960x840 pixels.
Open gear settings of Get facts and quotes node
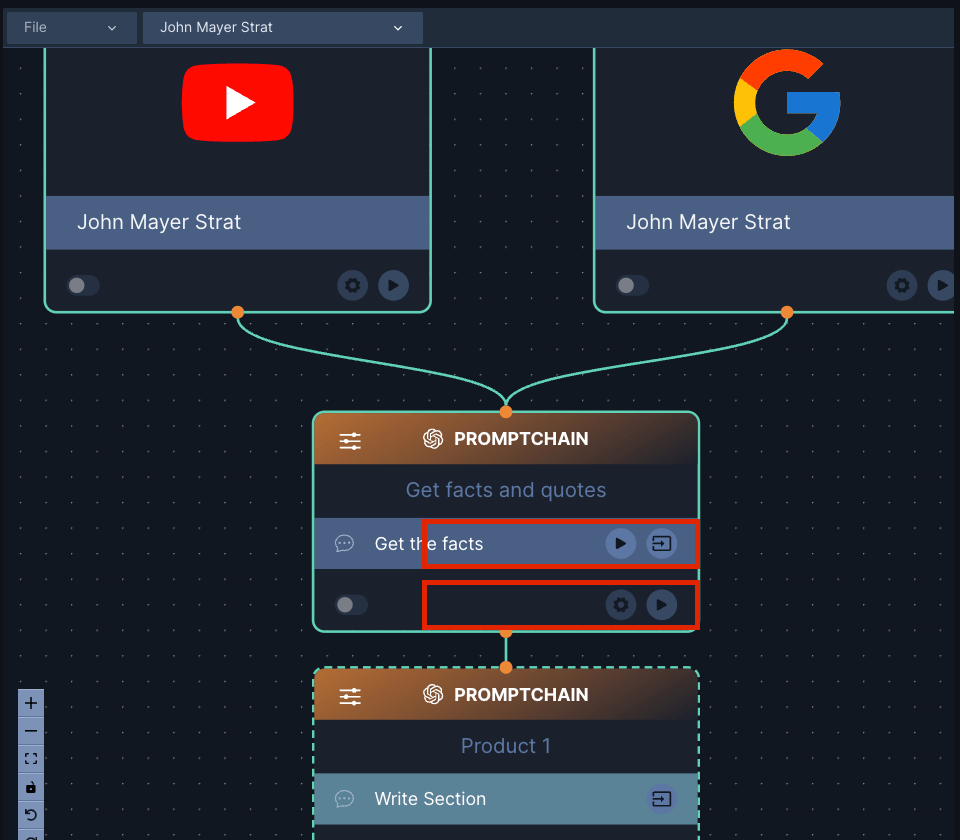(621, 605)
